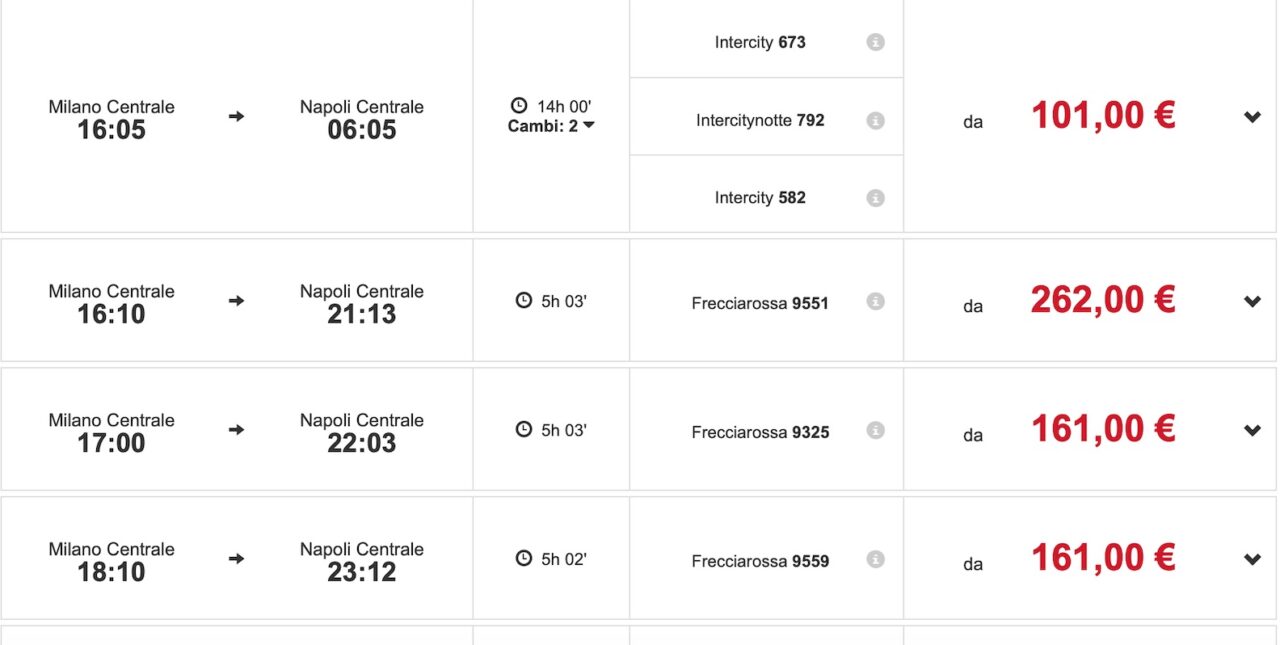Select the 16:05 Milano Centrale departure row
1280x645 pixels.
(237, 117)
